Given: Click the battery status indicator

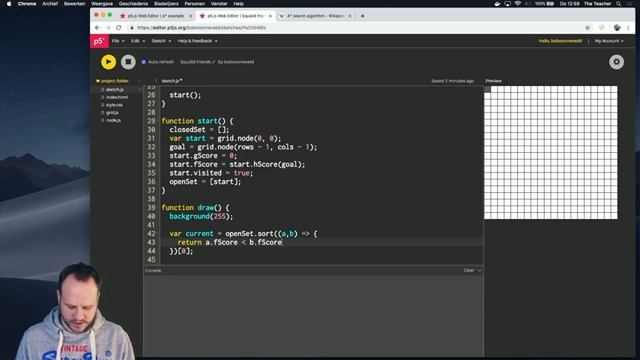Looking at the screenshot, I should click(545, 4).
